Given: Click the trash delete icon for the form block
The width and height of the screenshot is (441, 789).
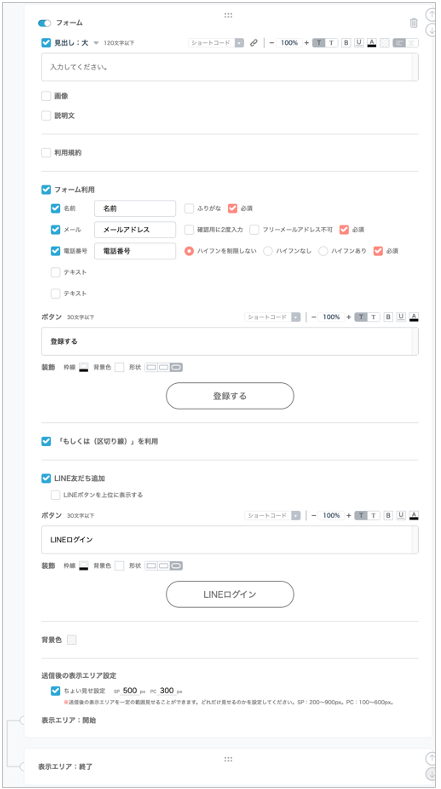Looking at the screenshot, I should 413,23.
